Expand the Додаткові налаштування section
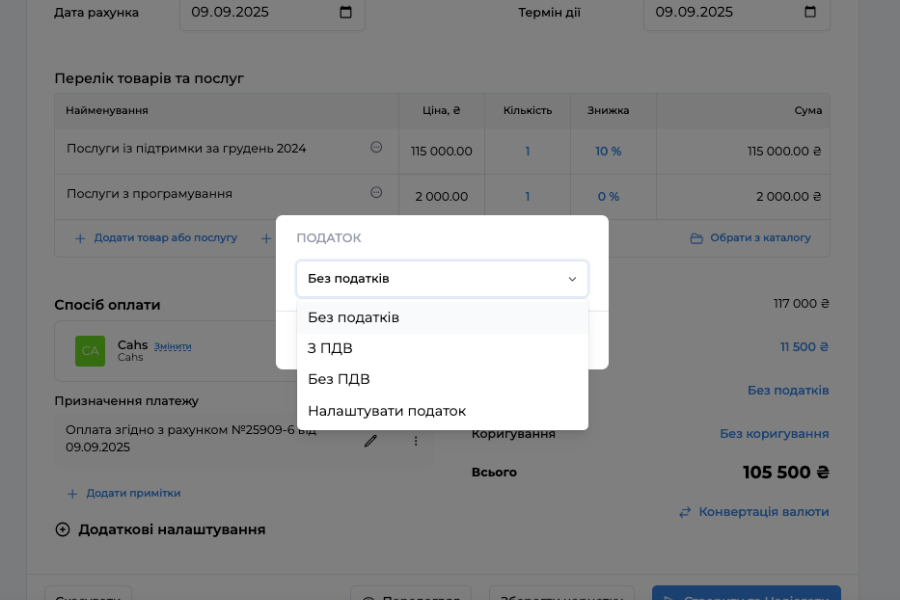 click(x=62, y=528)
